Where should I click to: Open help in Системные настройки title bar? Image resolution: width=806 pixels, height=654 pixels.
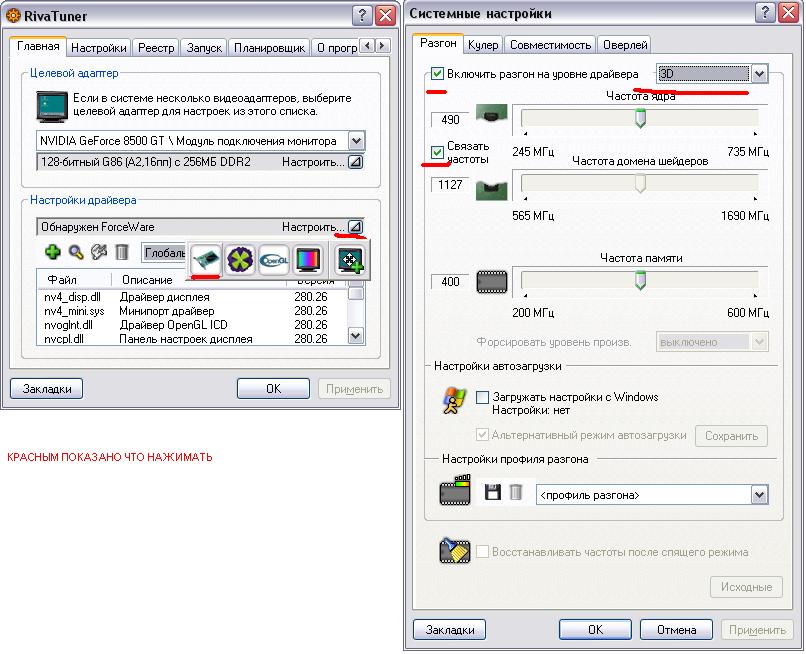(x=765, y=13)
